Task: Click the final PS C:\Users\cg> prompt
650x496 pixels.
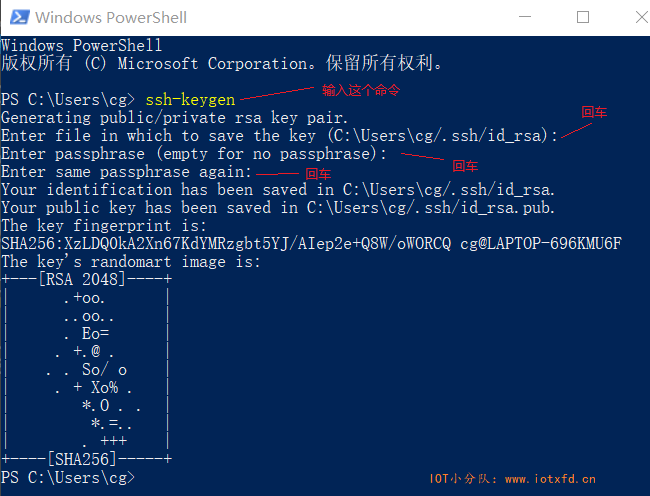Action: point(68,477)
